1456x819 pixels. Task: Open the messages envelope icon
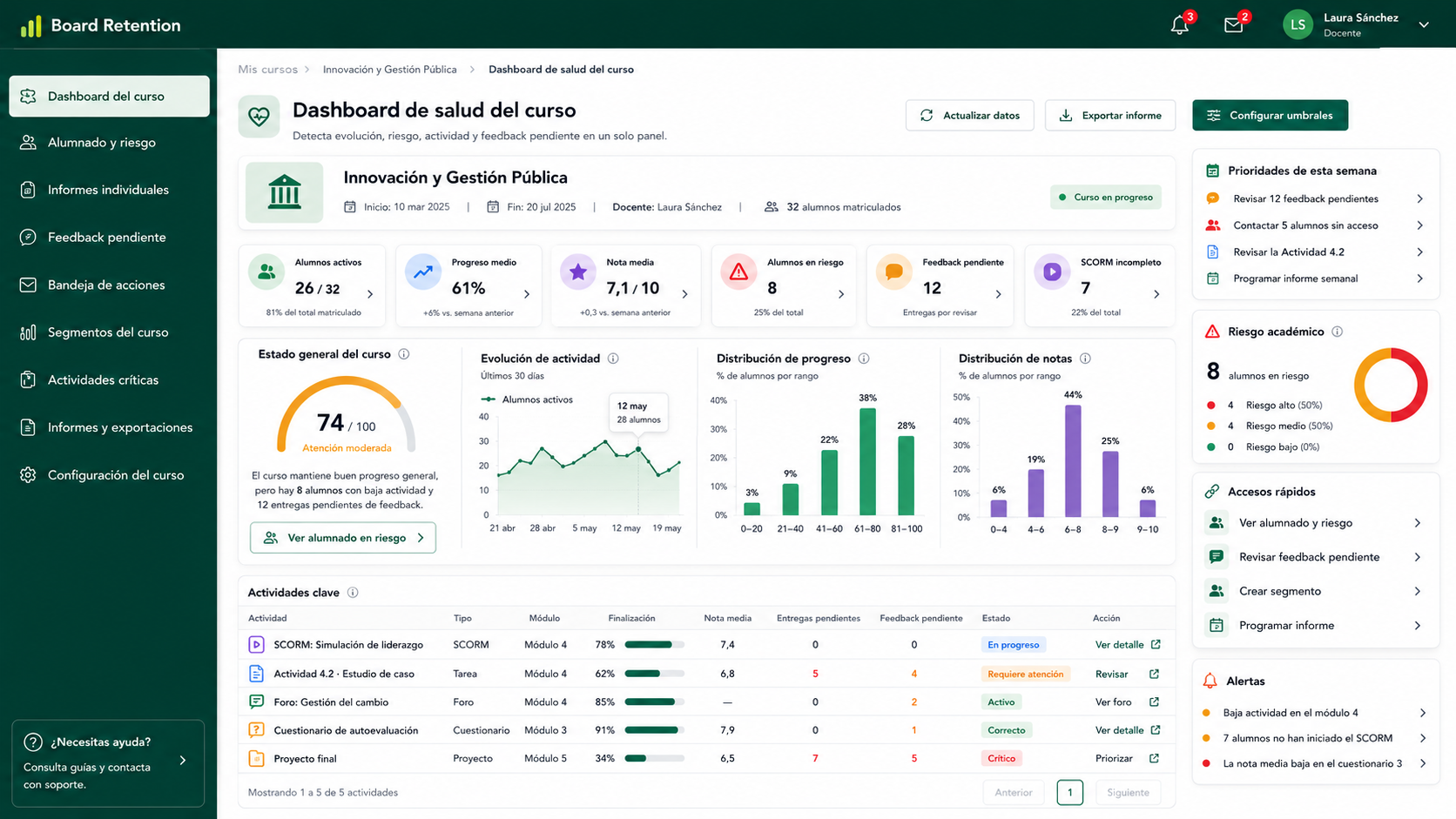point(1233,25)
